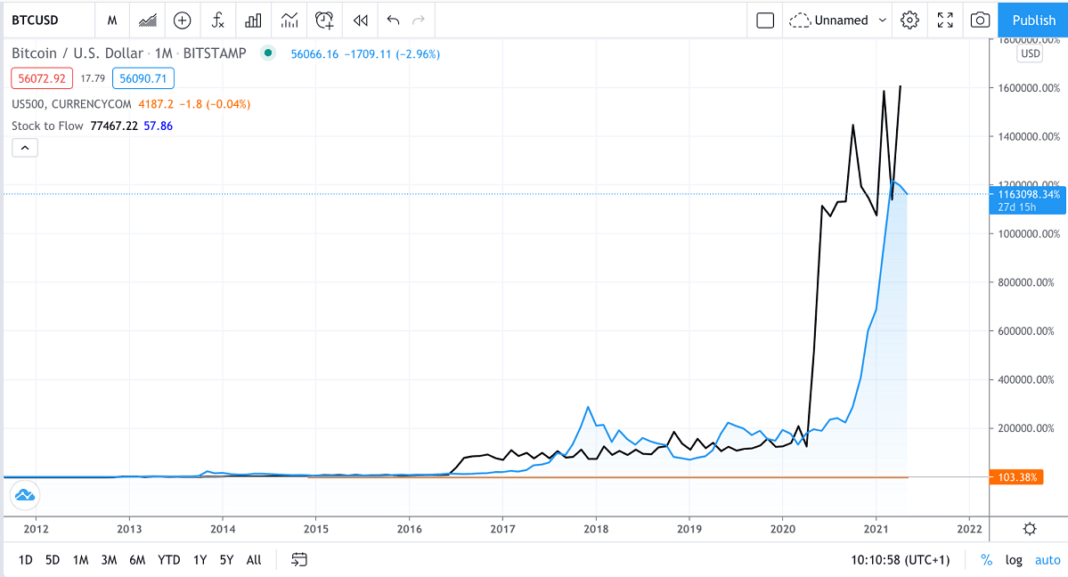Select the YTD date range
Viewport: 1068px width, 577px height.
[169, 560]
